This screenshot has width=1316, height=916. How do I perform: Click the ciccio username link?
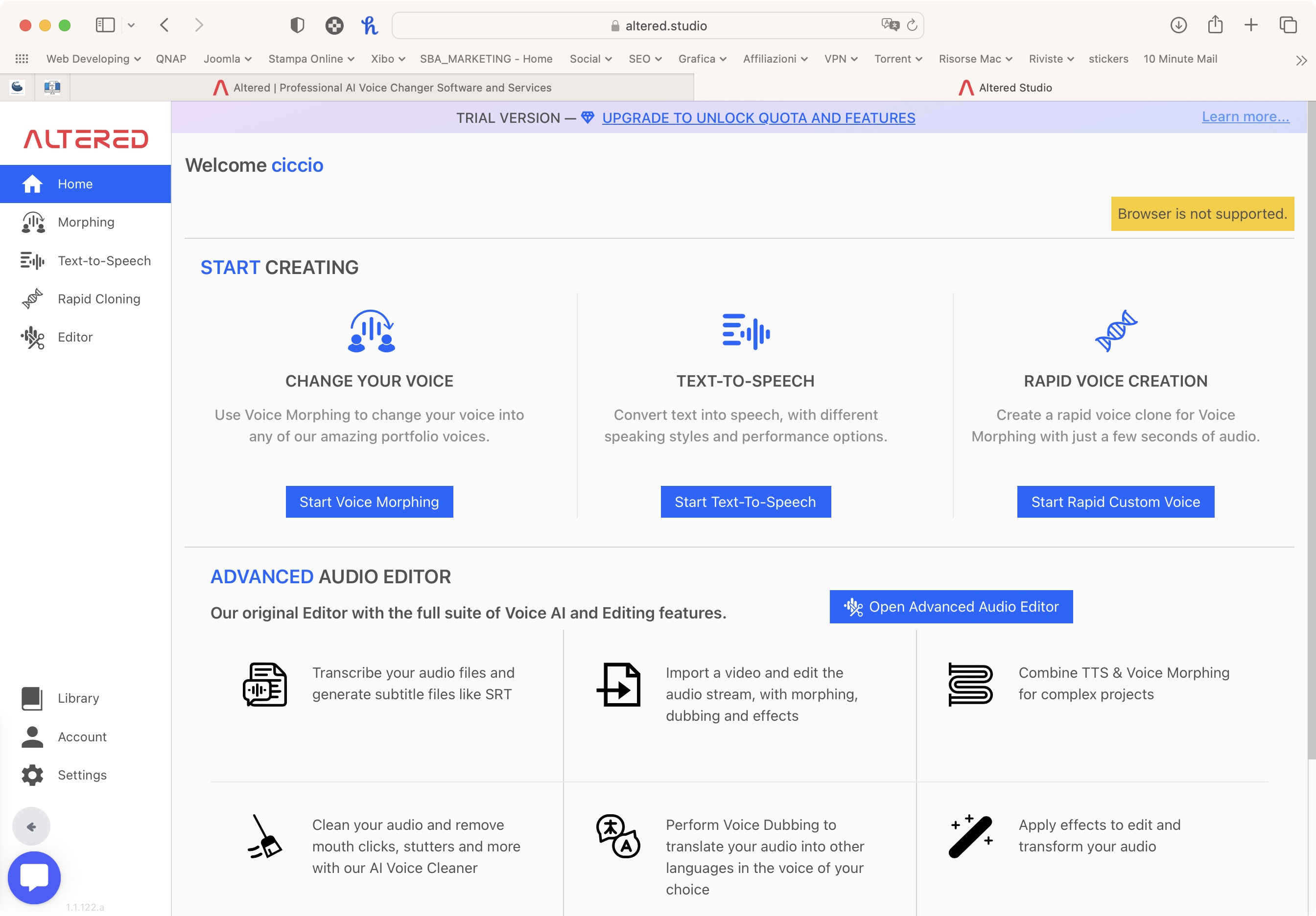tap(298, 165)
